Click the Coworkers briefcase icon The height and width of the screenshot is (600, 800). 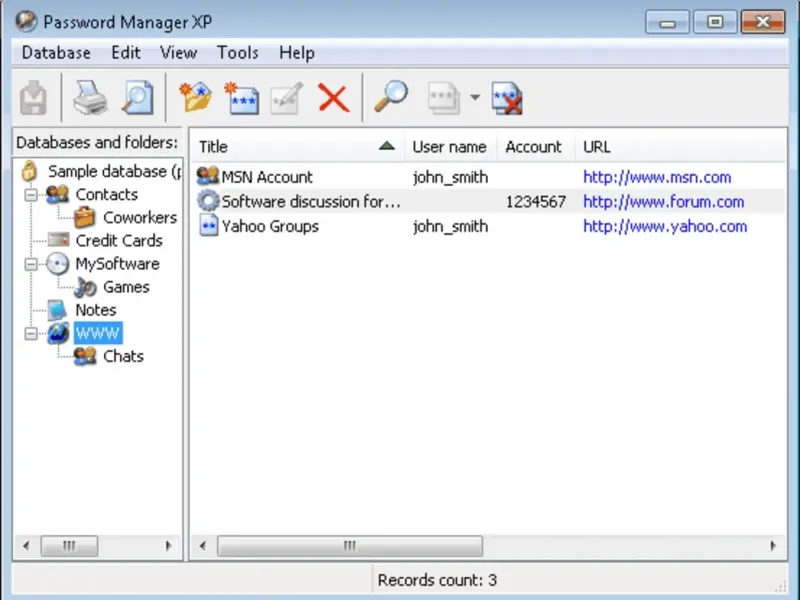point(85,217)
